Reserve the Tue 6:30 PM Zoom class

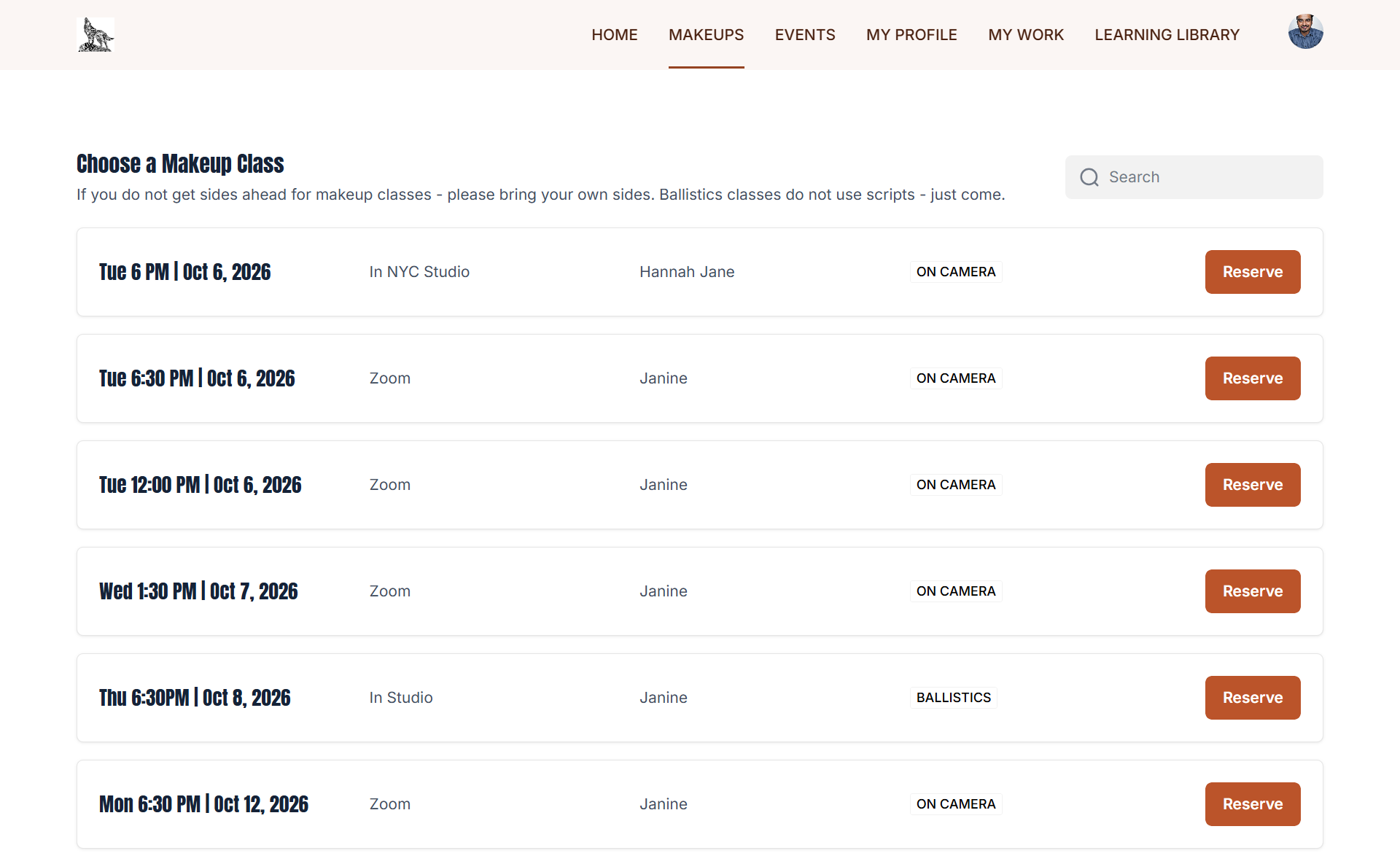[x=1253, y=378]
